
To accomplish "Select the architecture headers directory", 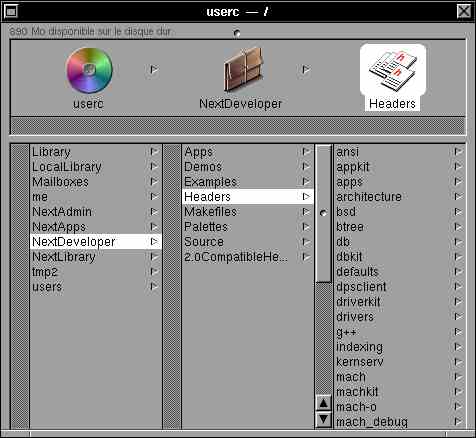I will coord(400,197).
